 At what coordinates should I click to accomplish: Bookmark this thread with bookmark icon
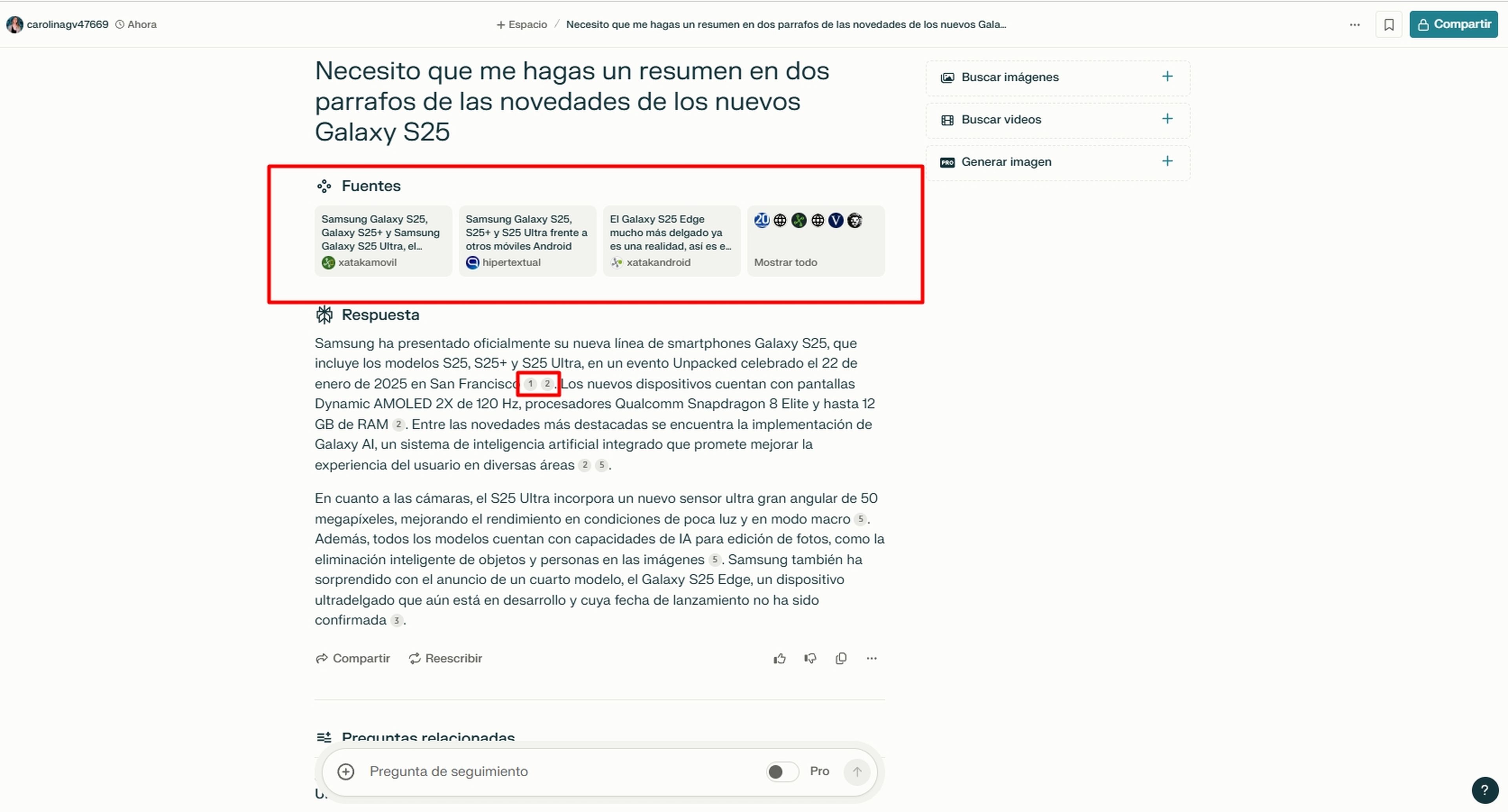click(1389, 25)
